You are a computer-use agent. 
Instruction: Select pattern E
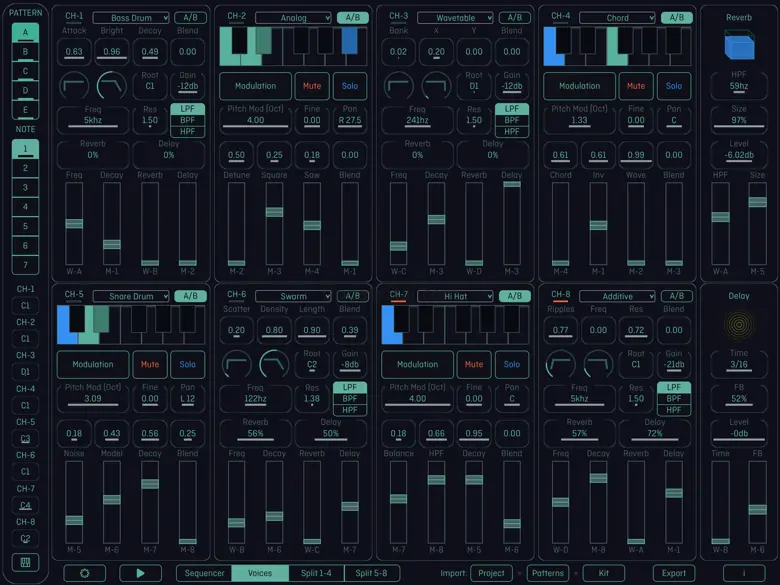25,110
